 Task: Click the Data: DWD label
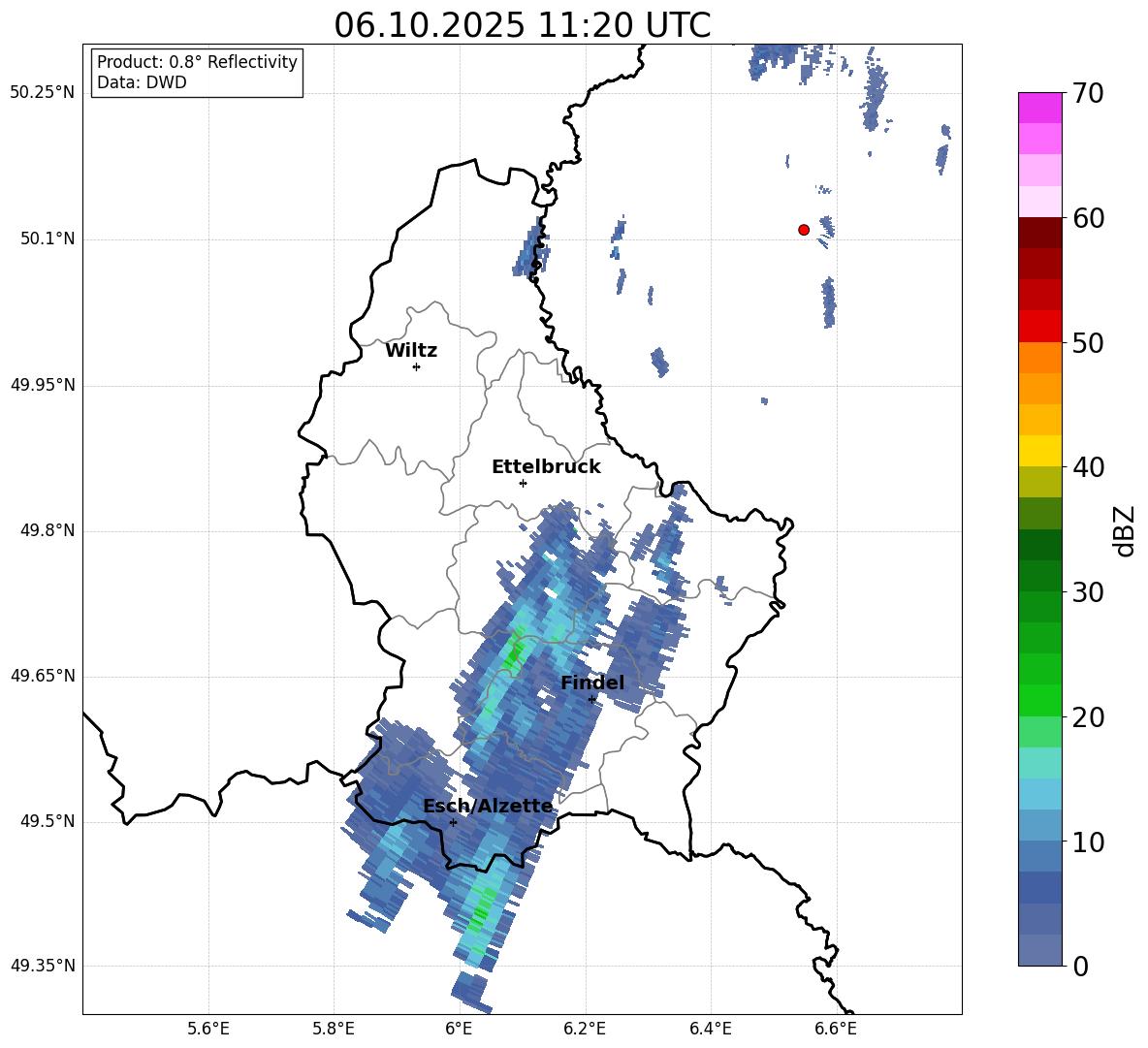142,82
